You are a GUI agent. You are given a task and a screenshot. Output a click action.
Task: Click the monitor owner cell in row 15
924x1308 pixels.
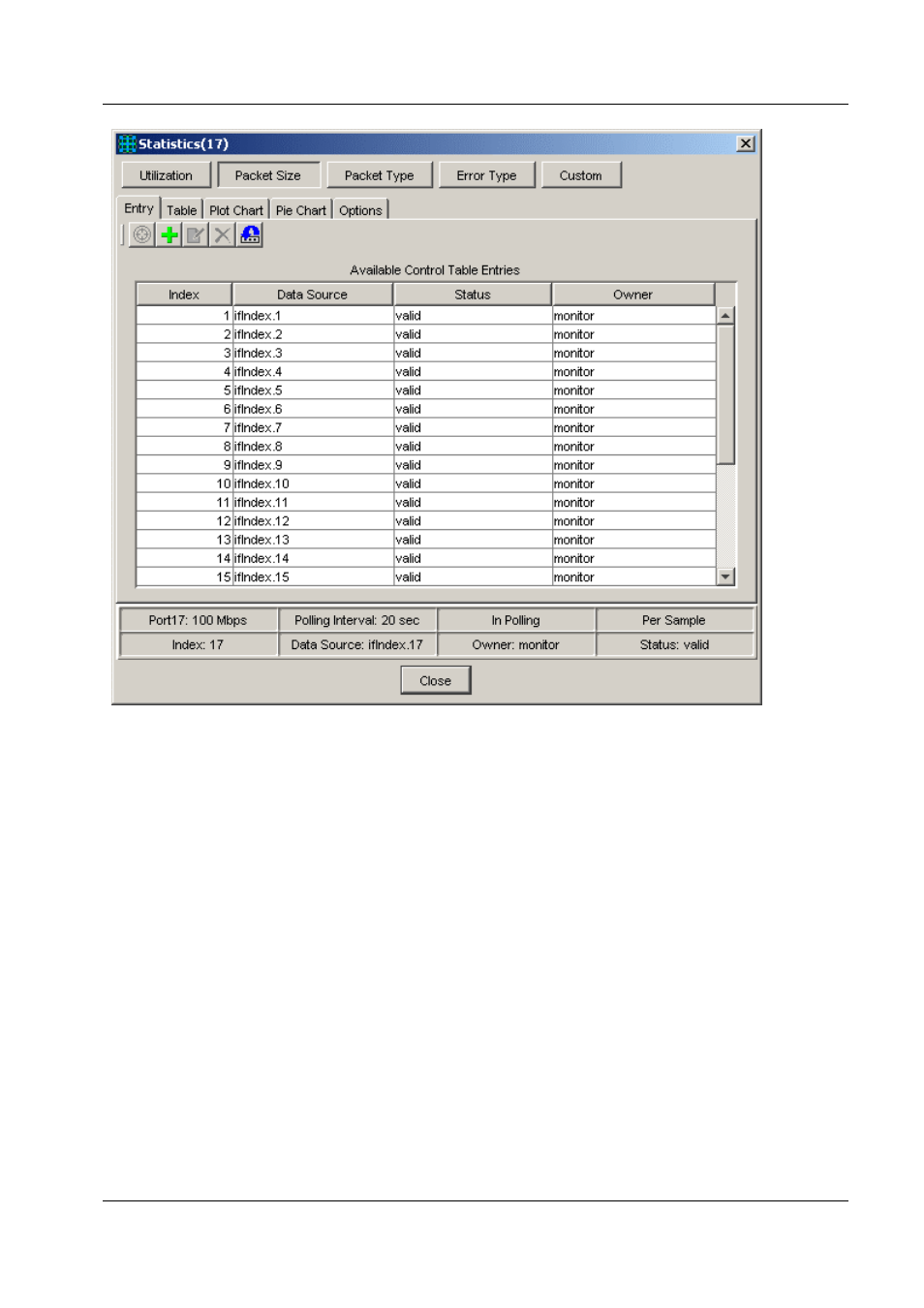tap(633, 577)
